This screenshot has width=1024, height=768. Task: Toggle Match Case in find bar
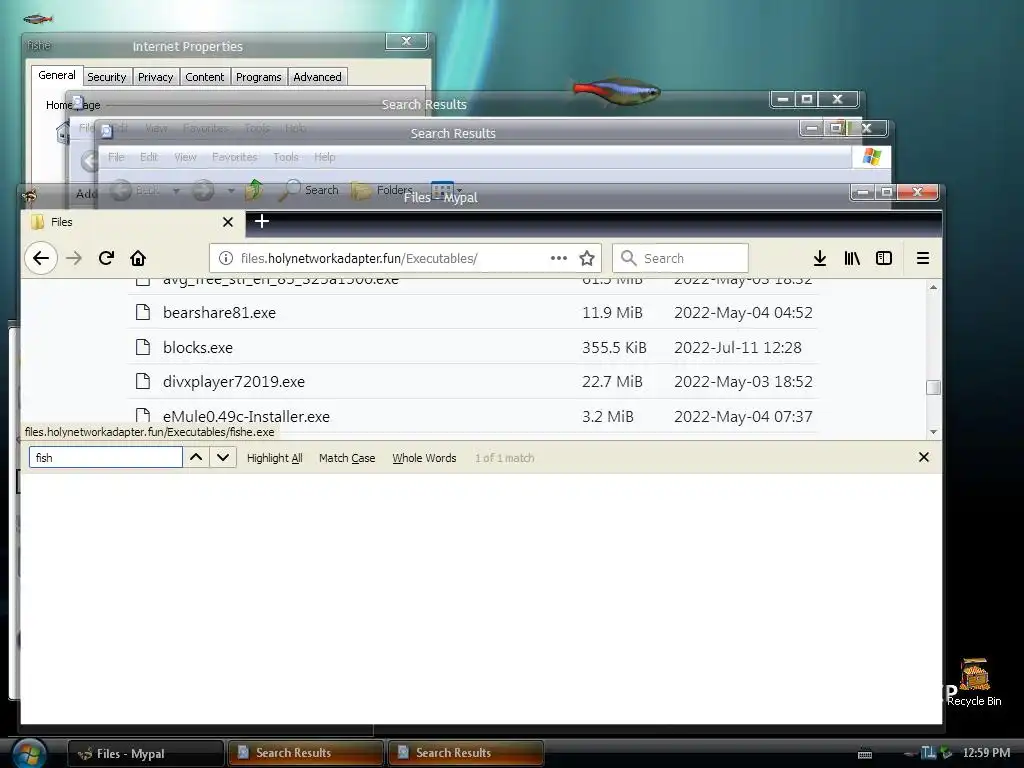(x=347, y=458)
